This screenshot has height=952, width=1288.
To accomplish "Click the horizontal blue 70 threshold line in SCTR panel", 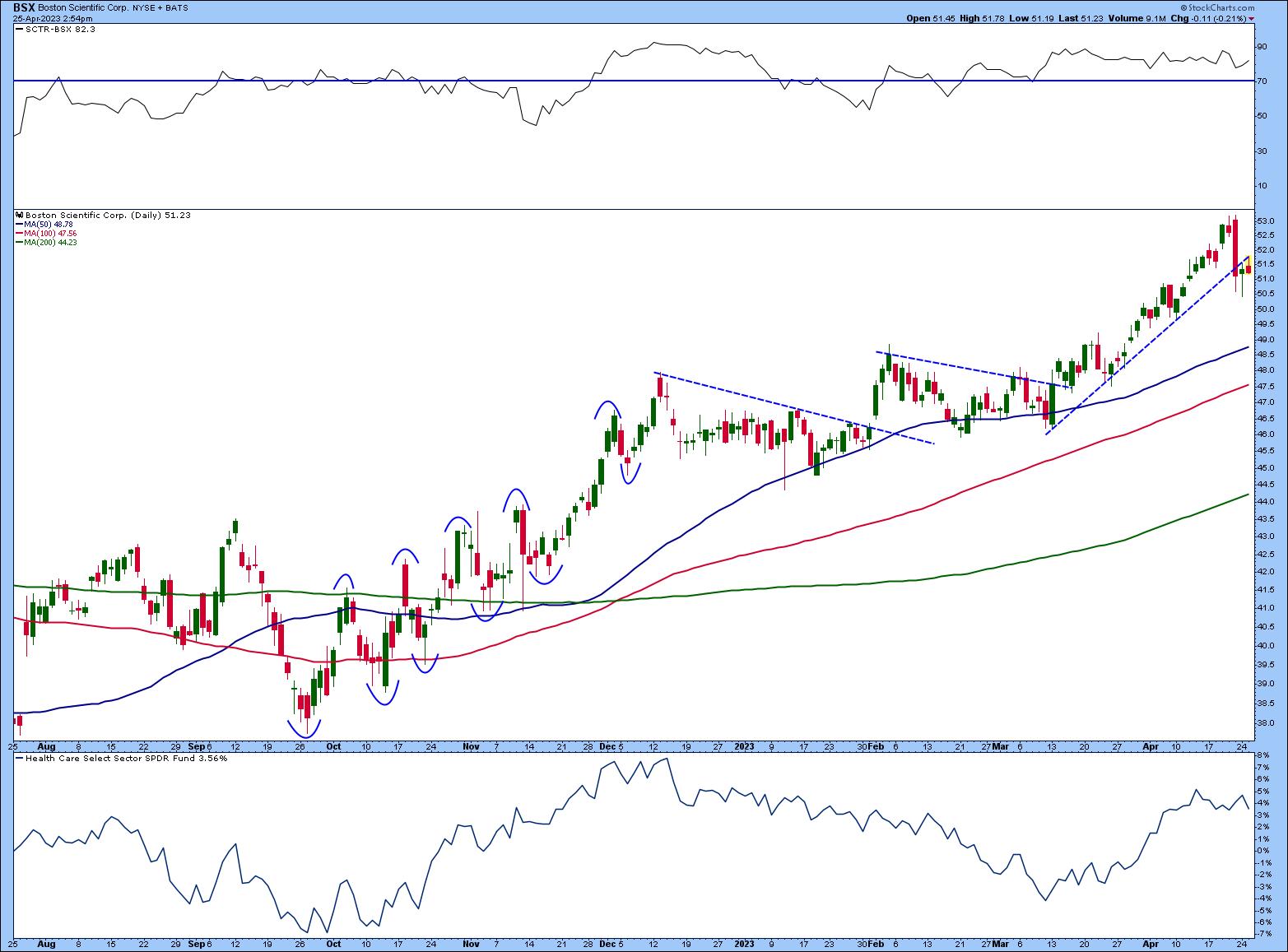I will tap(632, 81).
